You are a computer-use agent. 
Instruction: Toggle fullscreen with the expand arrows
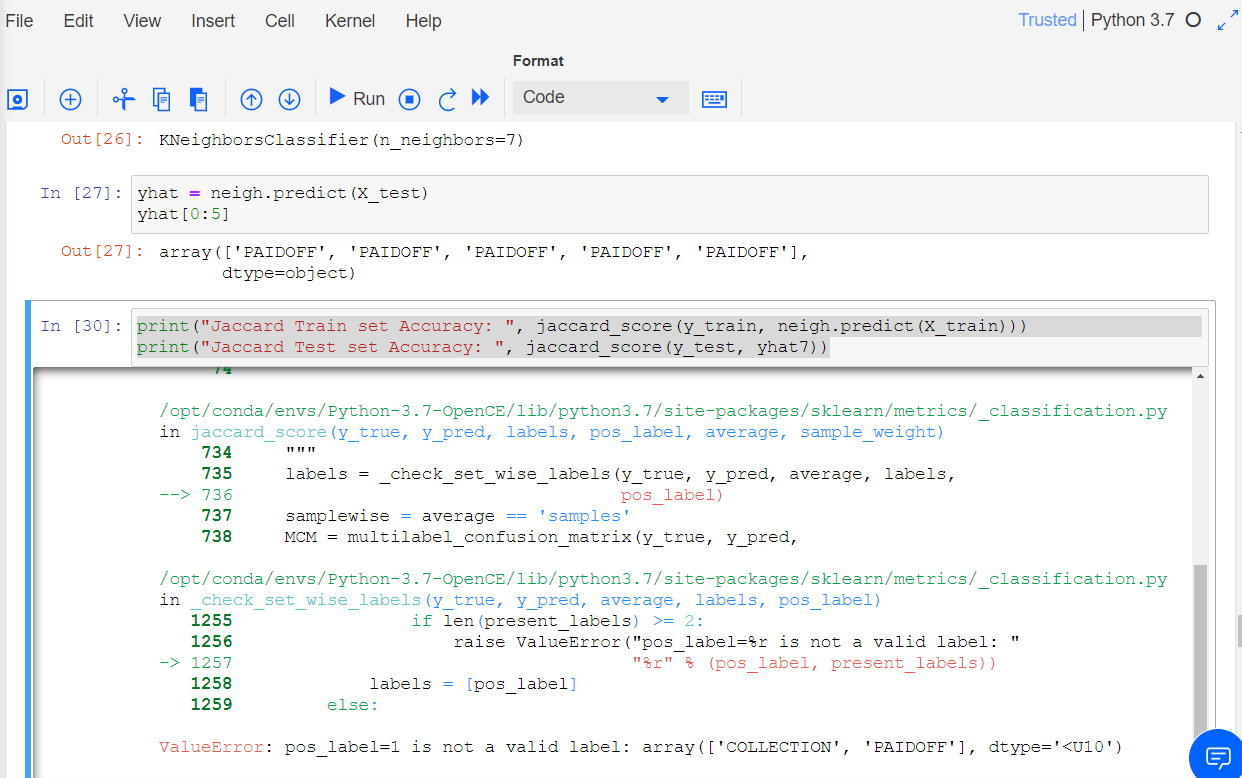click(1228, 18)
